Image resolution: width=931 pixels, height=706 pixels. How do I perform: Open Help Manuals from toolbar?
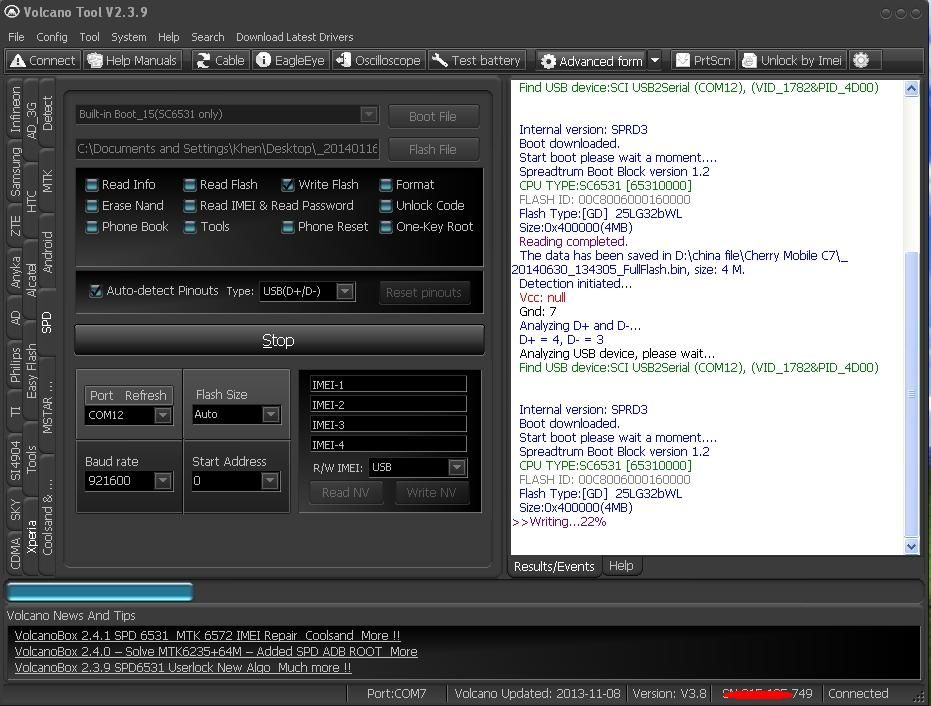click(x=132, y=60)
